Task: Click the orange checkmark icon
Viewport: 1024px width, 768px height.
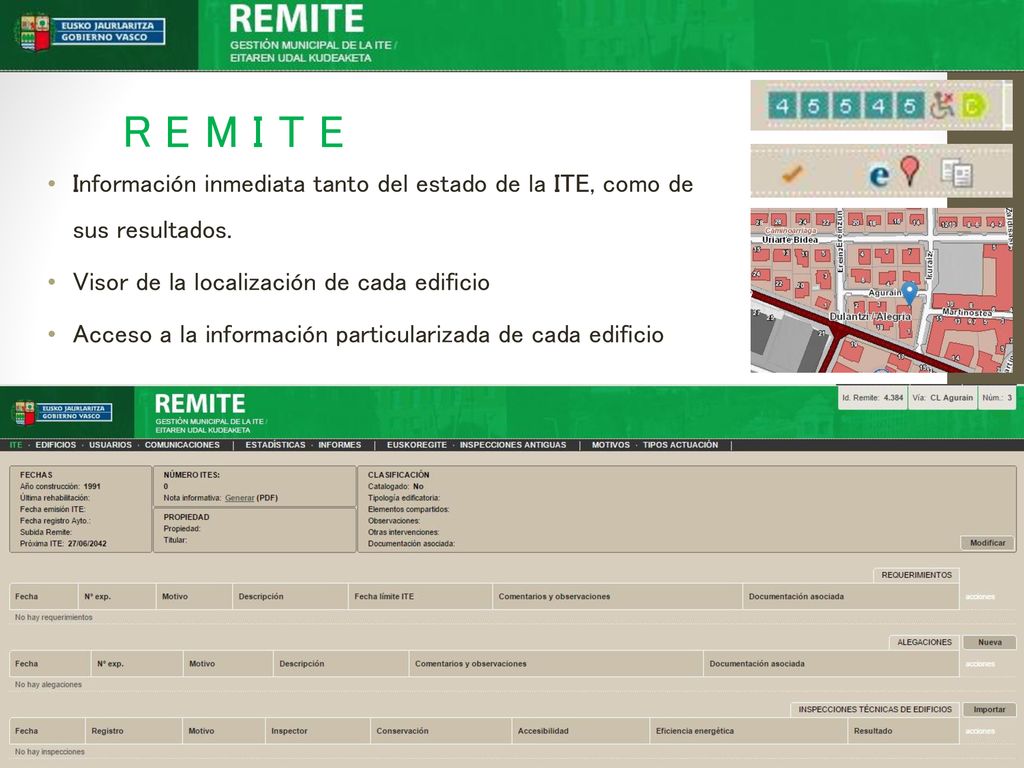Action: (792, 173)
